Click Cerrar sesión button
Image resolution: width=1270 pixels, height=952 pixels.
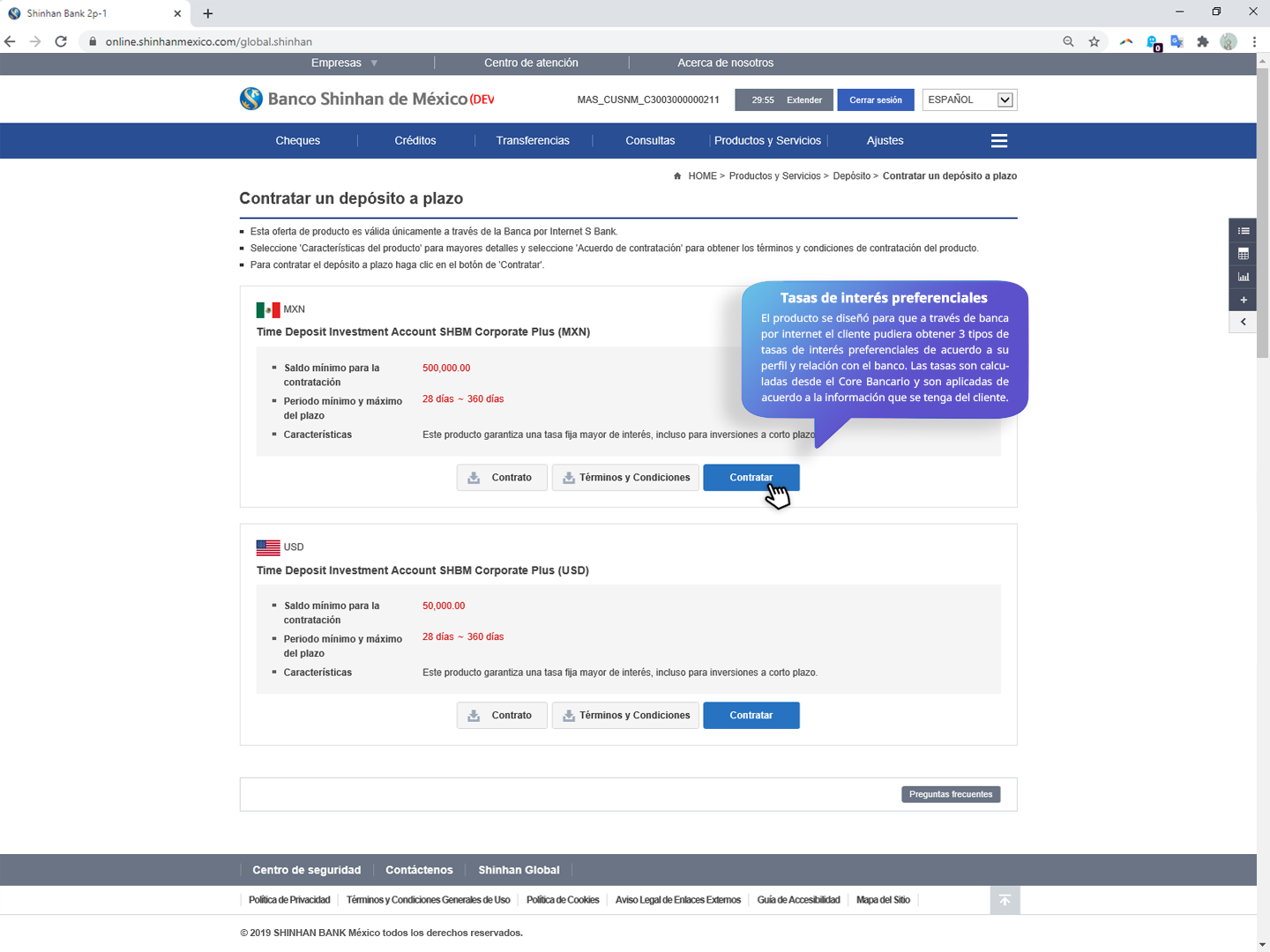pyautogui.click(x=876, y=100)
